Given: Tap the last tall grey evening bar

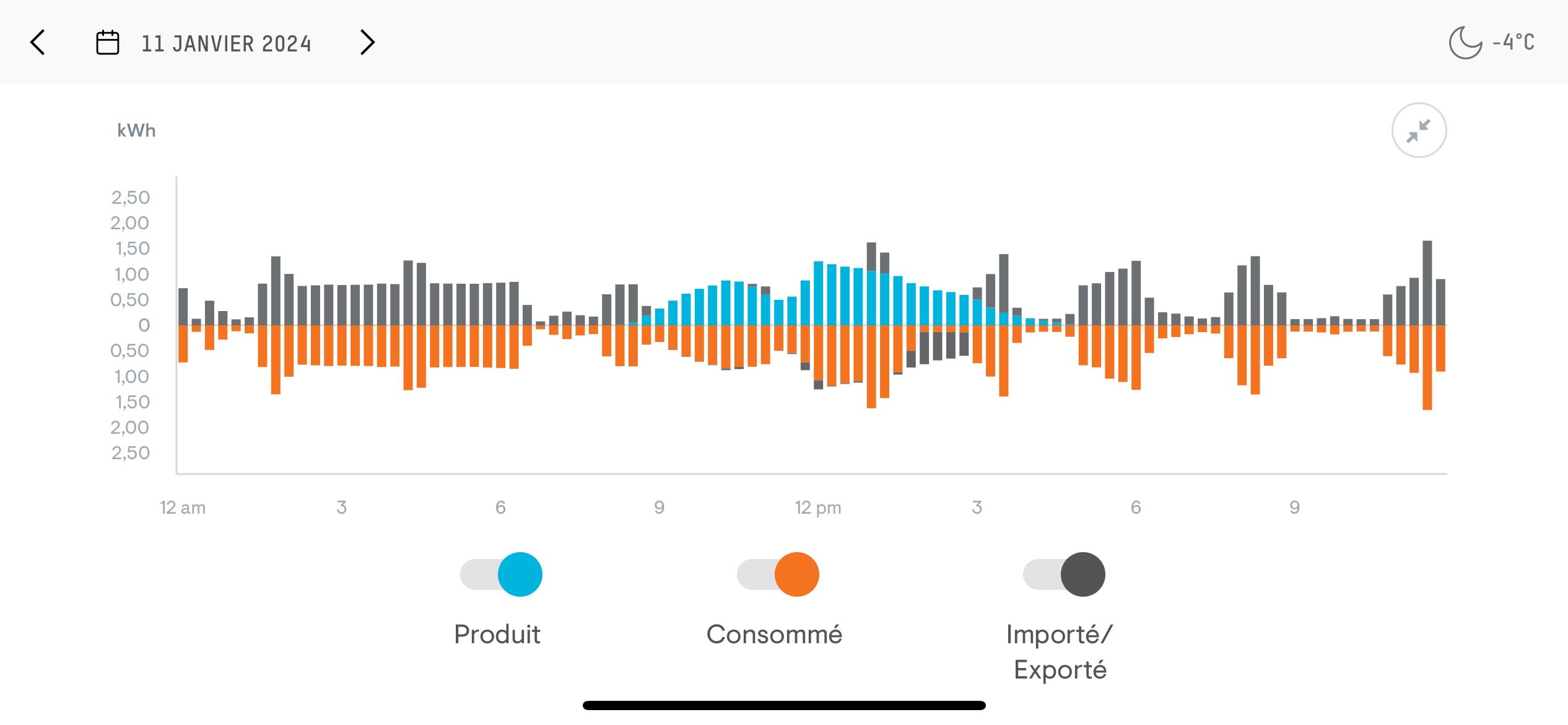Looking at the screenshot, I should [x=1427, y=283].
